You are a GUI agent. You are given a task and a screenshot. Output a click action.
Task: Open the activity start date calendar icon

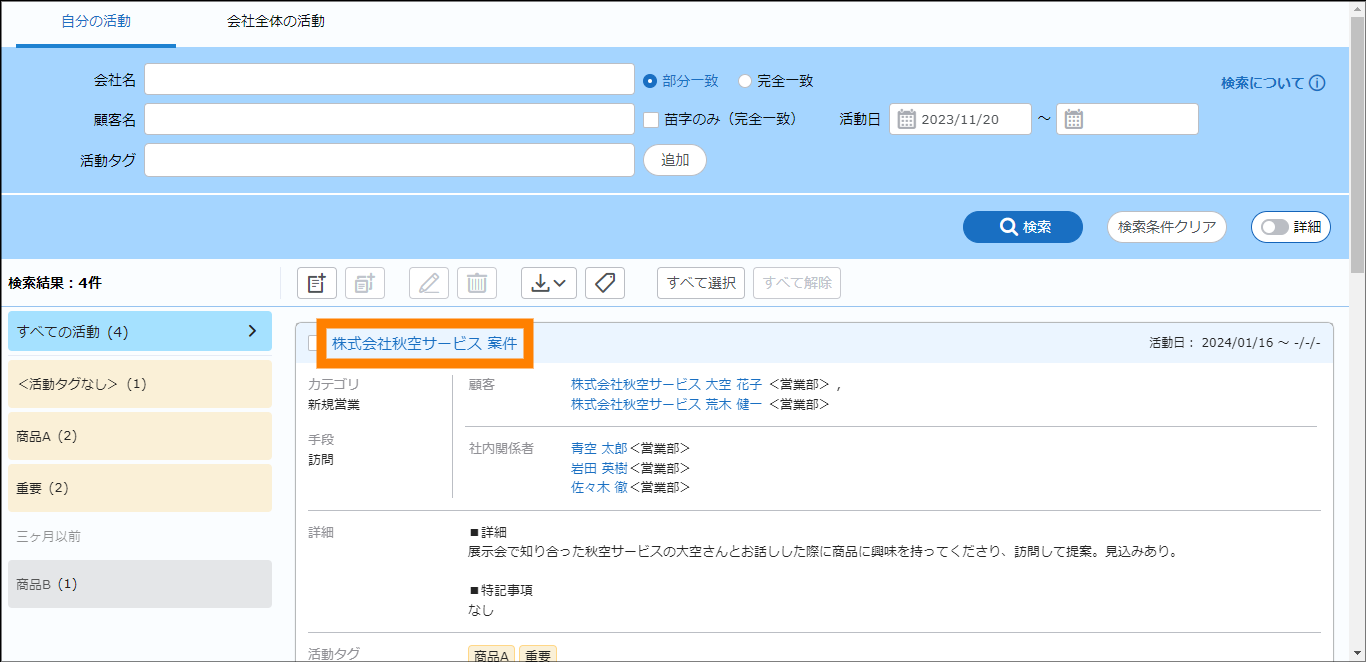pos(907,120)
